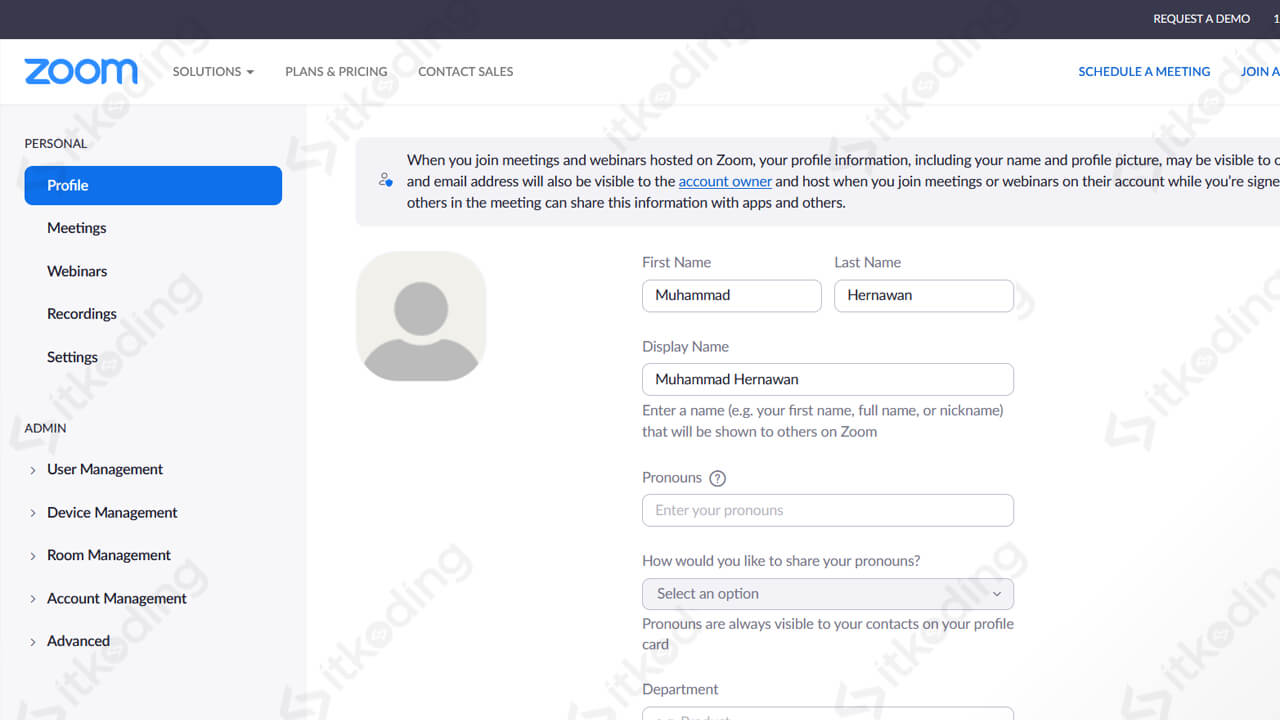This screenshot has width=1280, height=720.
Task: Click 'Pronouns are always visible' hint text
Action: [828, 634]
